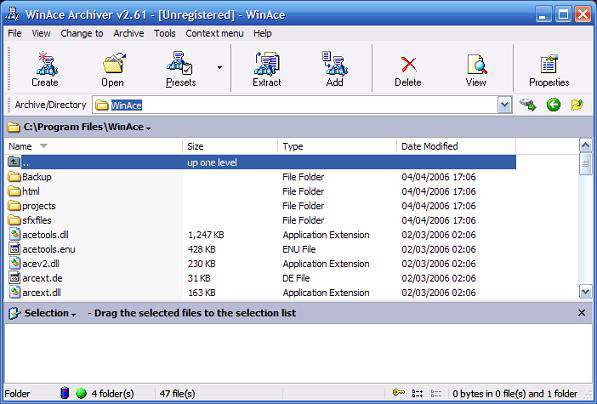Click the arcext.de file icon
Image resolution: width=597 pixels, height=404 pixels.
(14, 278)
